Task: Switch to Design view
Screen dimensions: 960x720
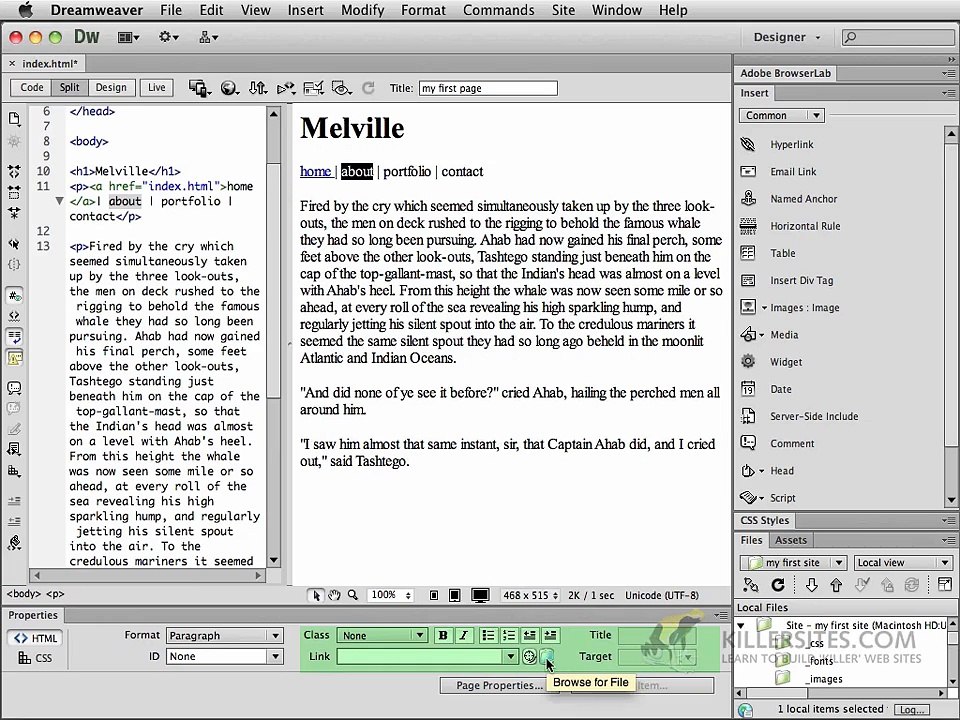Action: pyautogui.click(x=111, y=88)
